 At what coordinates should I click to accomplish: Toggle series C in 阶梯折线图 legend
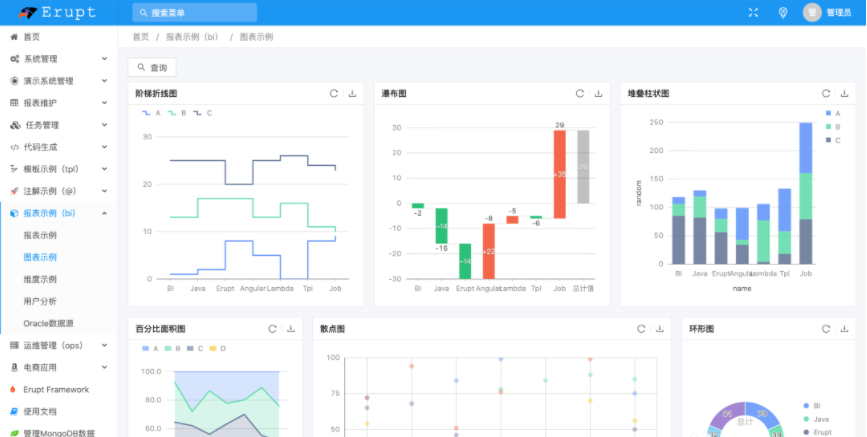(202, 113)
